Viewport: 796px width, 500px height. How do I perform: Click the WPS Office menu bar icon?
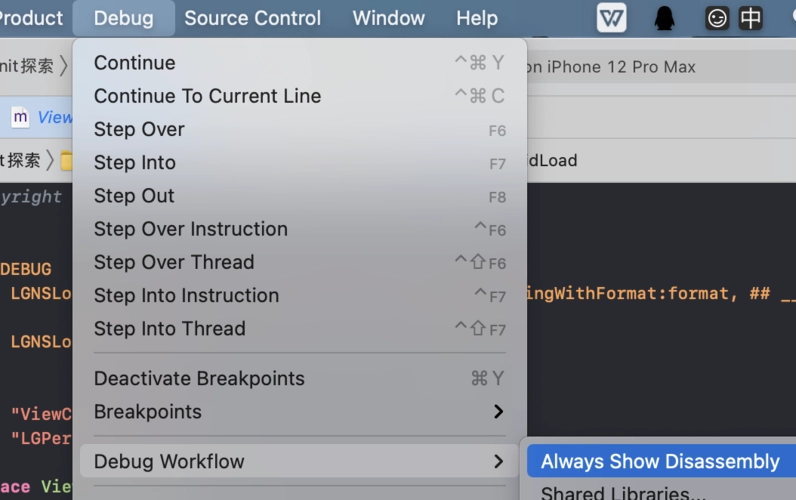coord(611,18)
